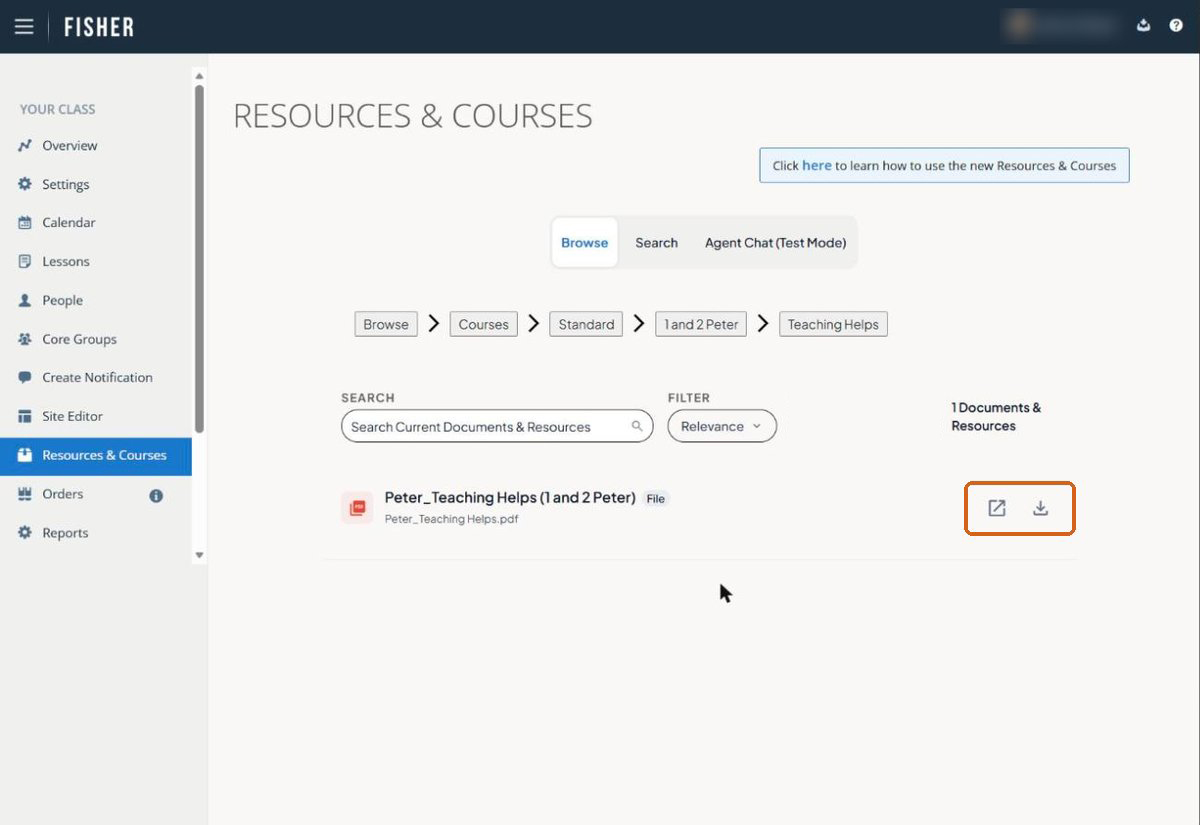Click the download tray icon in header
The image size is (1200, 825).
pyautogui.click(x=1144, y=26)
